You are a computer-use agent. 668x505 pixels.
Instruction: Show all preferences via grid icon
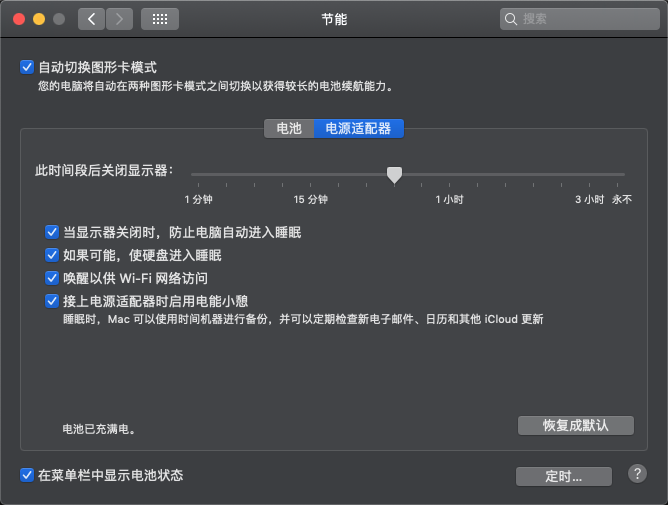pos(160,19)
